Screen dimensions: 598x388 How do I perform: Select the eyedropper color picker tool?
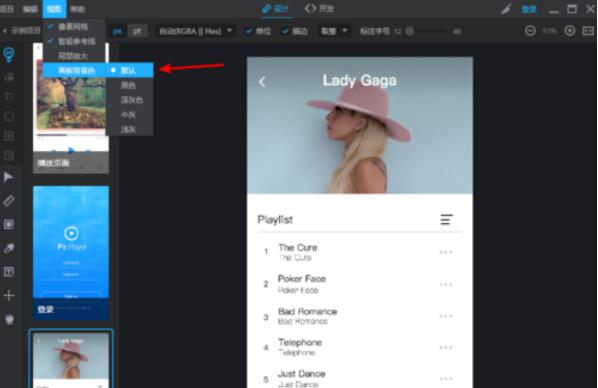tap(9, 248)
